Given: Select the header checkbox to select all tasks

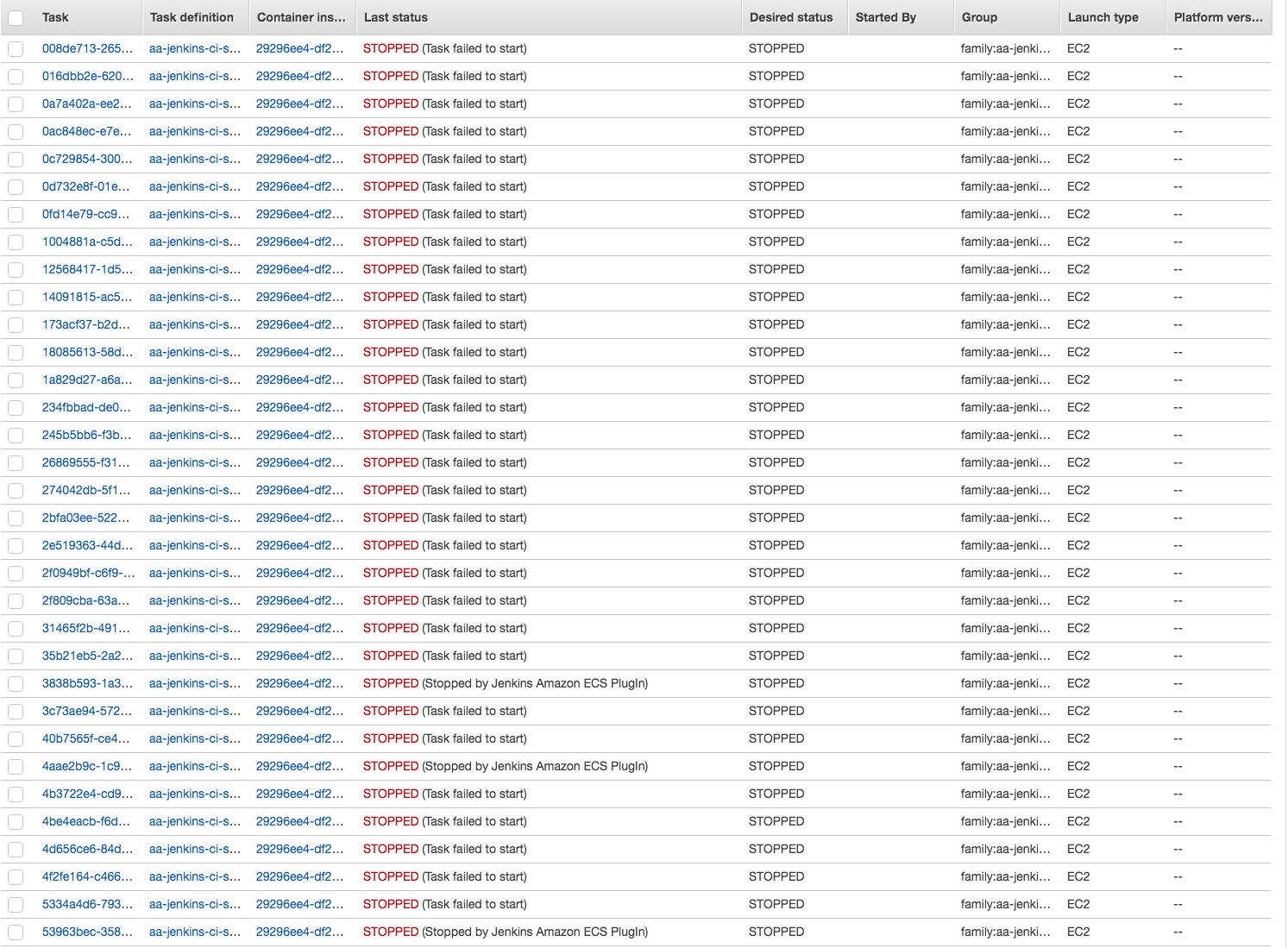Looking at the screenshot, I should pos(15,17).
